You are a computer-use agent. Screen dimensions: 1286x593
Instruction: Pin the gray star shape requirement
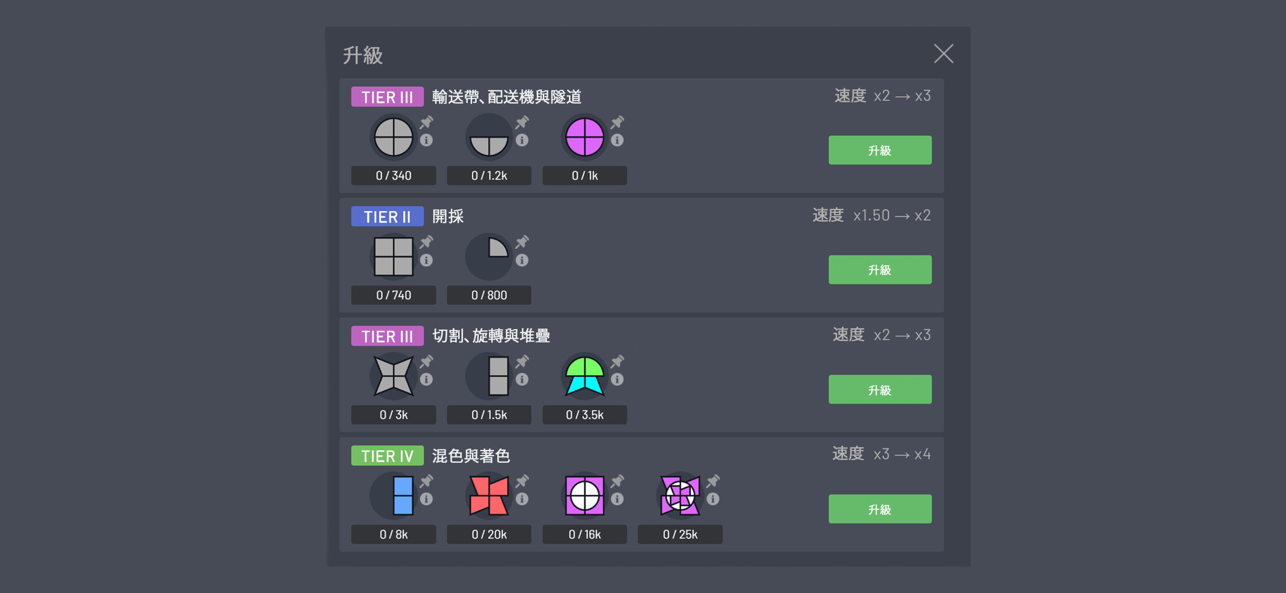[427, 361]
